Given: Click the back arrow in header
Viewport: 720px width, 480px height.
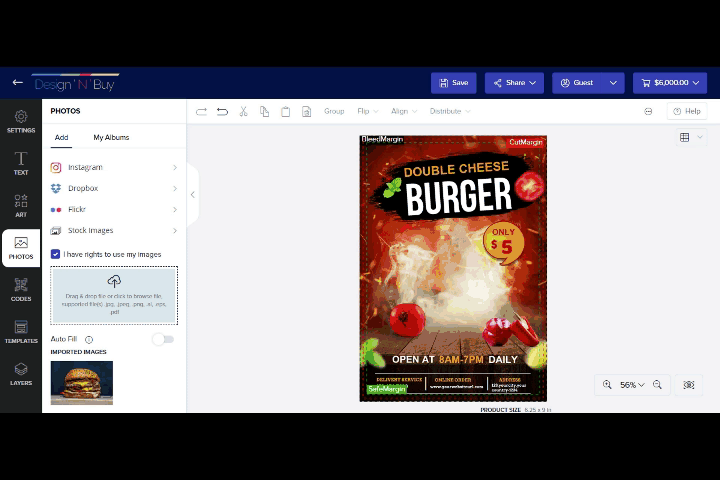Looking at the screenshot, I should click(x=17, y=82).
